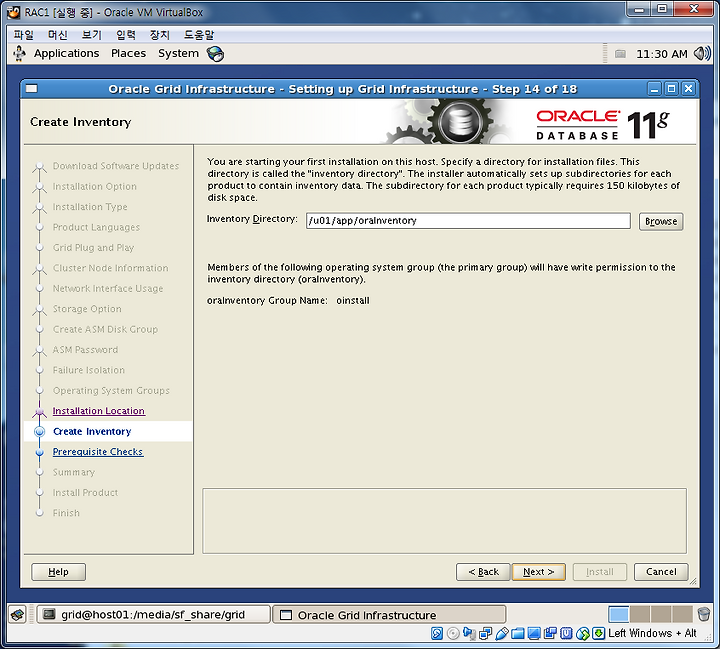Click the VirtualBox mouse integration status icon

tap(582, 633)
